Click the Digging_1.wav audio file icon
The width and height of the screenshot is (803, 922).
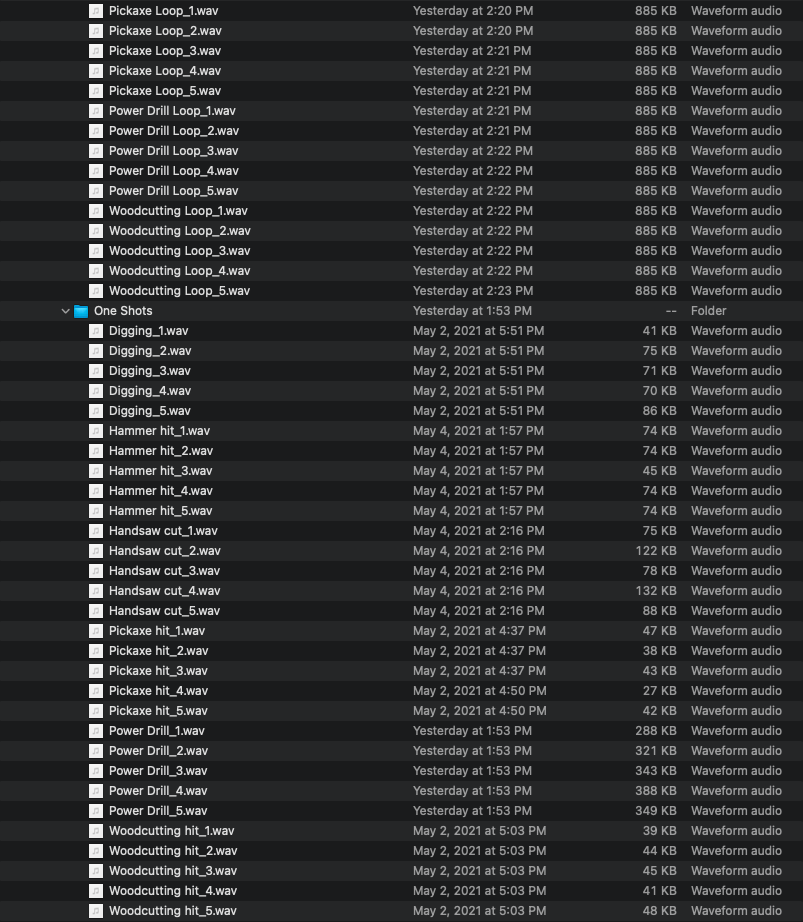(96, 331)
